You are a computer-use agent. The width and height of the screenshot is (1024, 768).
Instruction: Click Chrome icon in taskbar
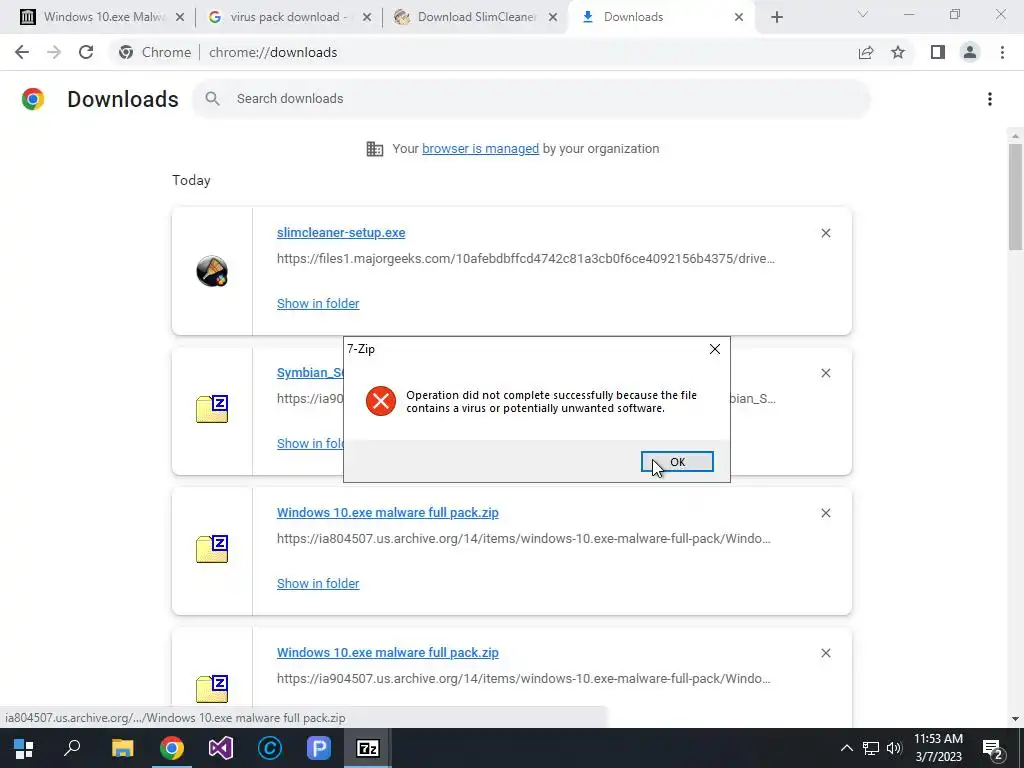[172, 748]
